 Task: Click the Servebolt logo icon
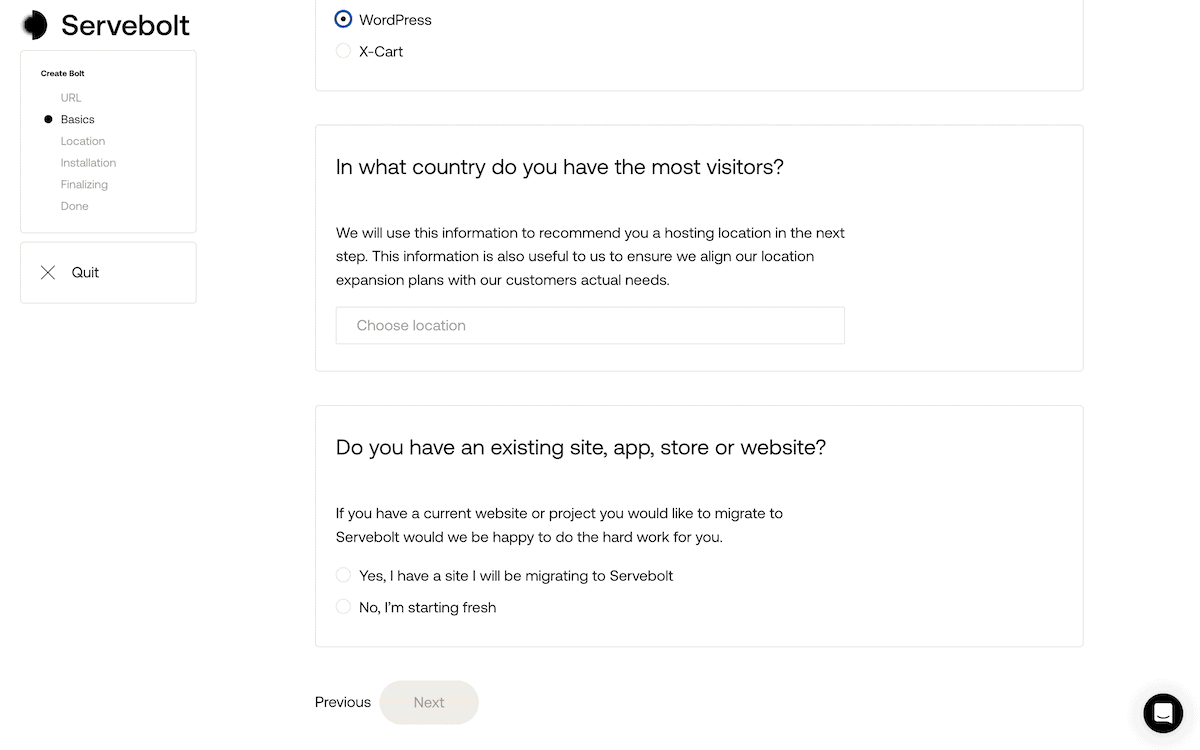(35, 25)
